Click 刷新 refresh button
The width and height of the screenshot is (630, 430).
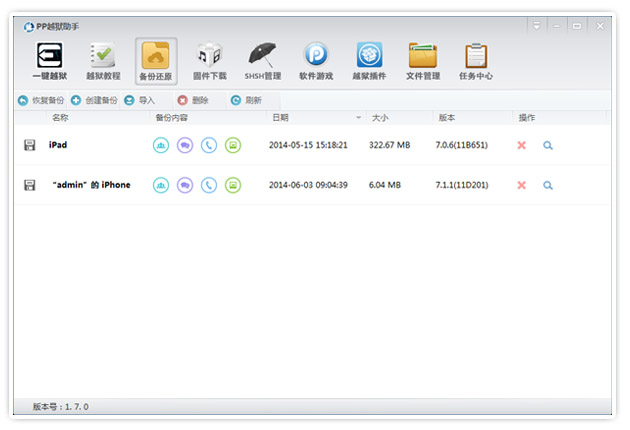click(x=246, y=100)
